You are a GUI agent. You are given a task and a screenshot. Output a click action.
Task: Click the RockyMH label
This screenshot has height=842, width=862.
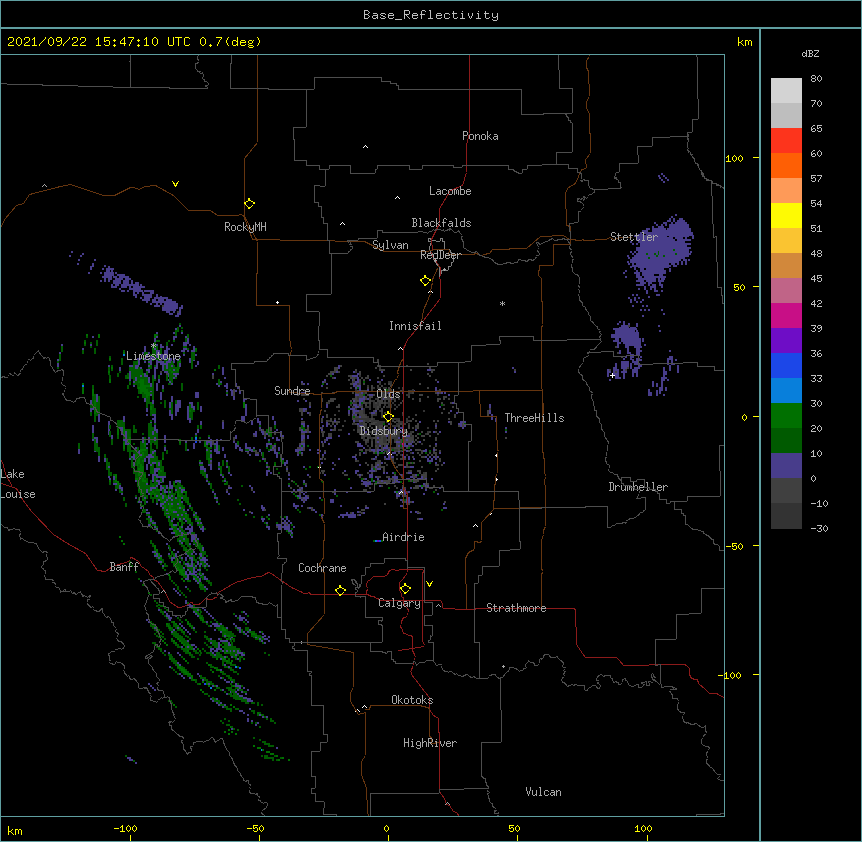[x=245, y=227]
